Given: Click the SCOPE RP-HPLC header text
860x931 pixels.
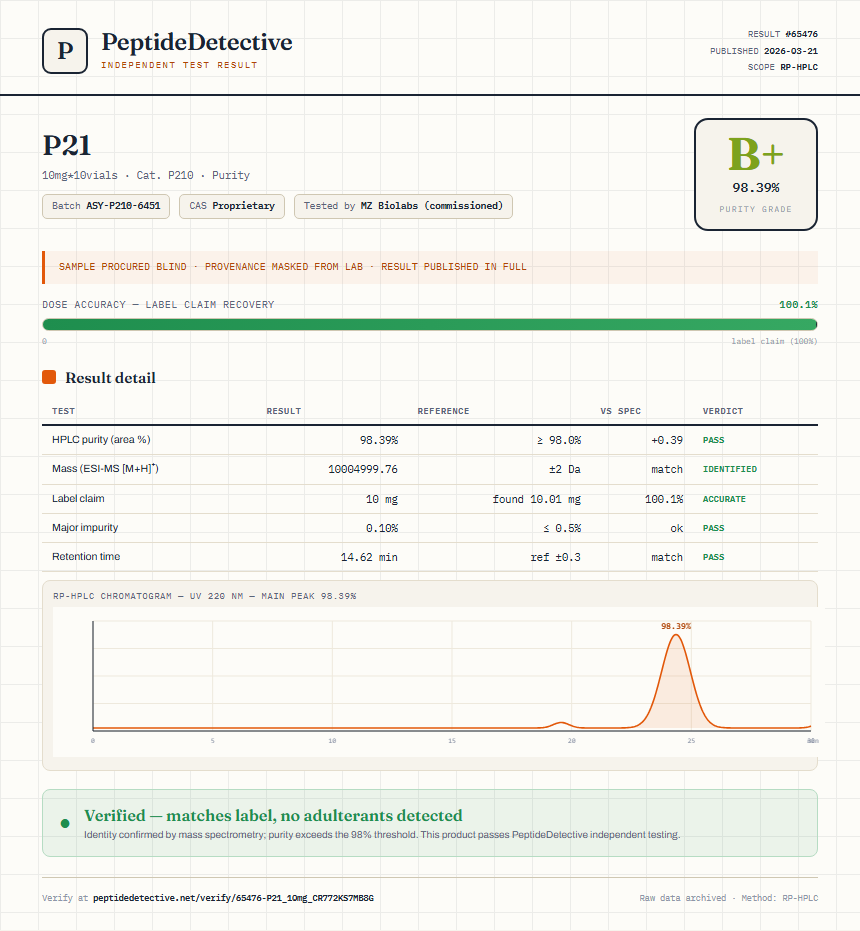Looking at the screenshot, I should 783,67.
